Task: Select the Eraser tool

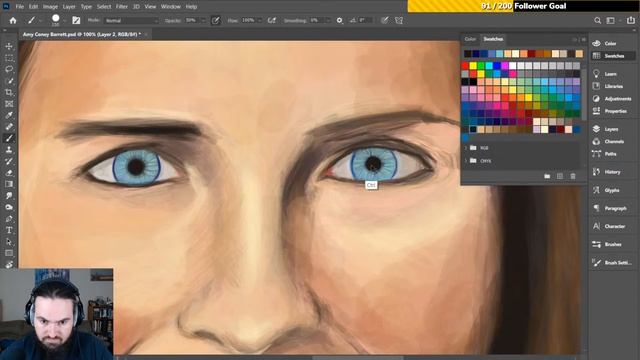Action: coord(9,173)
